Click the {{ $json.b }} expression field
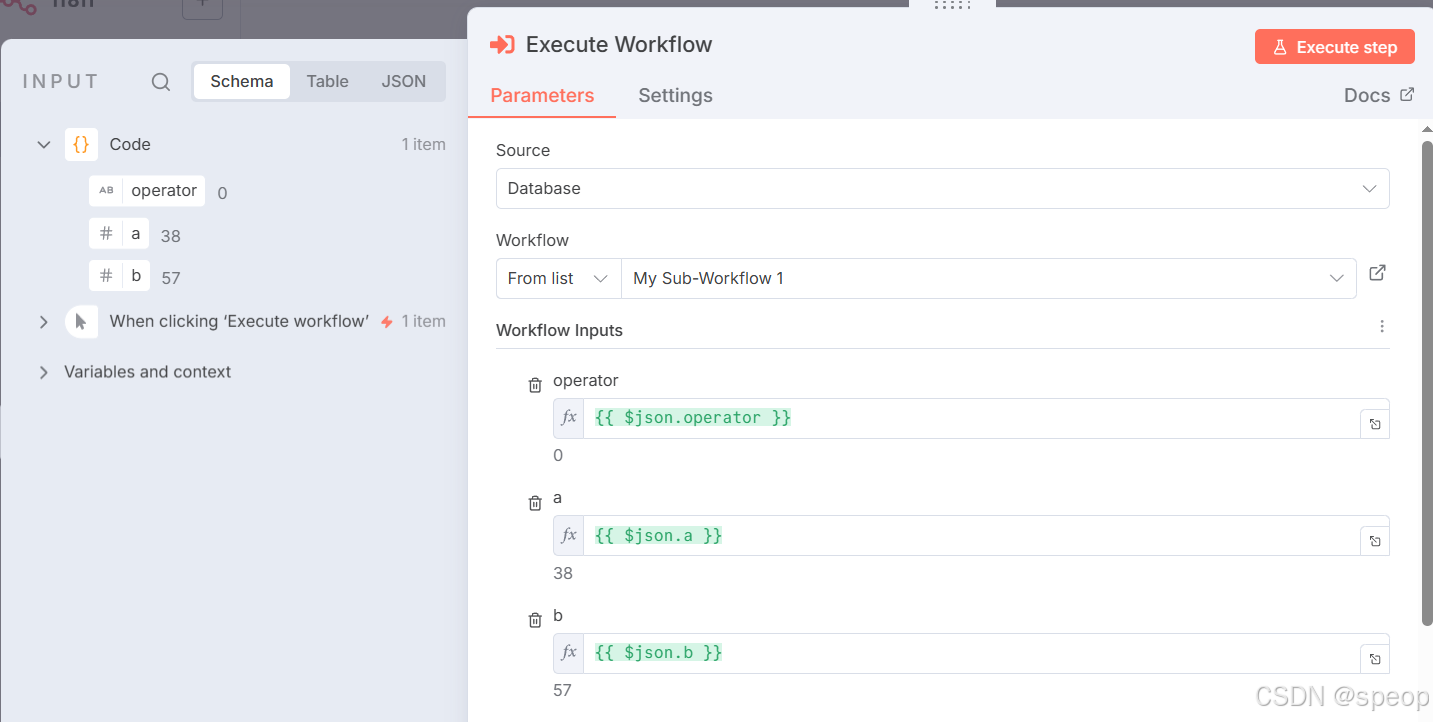The width and height of the screenshot is (1433, 722). coord(971,653)
